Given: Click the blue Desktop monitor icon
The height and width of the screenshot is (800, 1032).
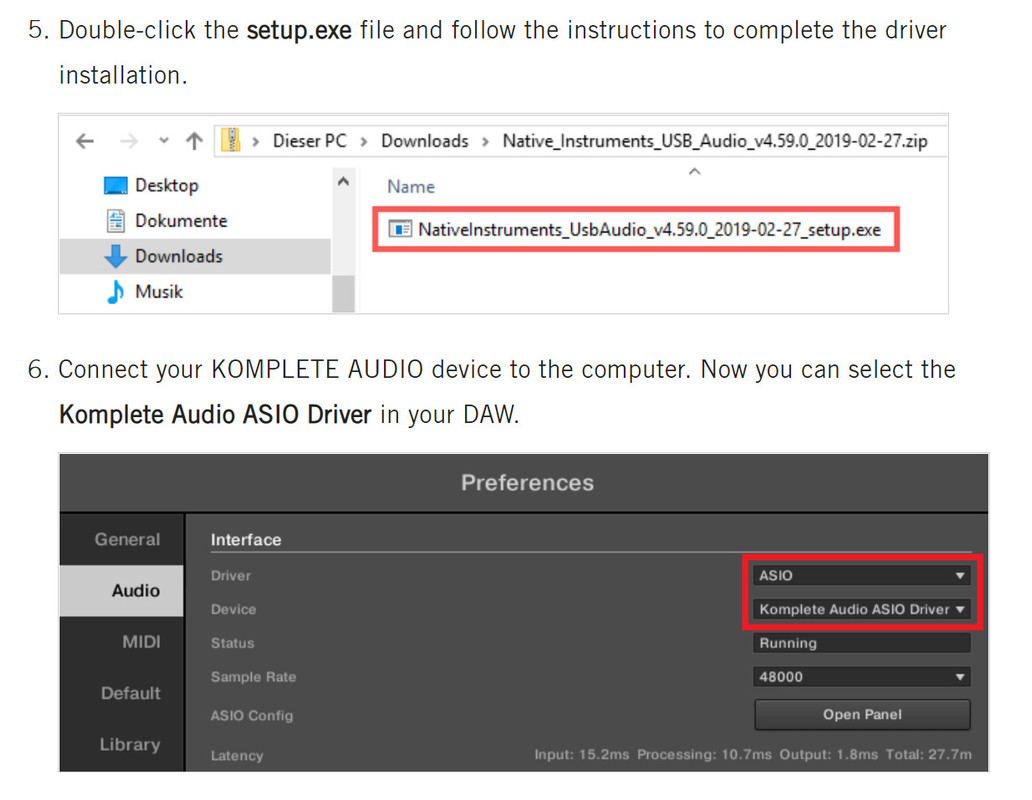Looking at the screenshot, I should point(116,186).
